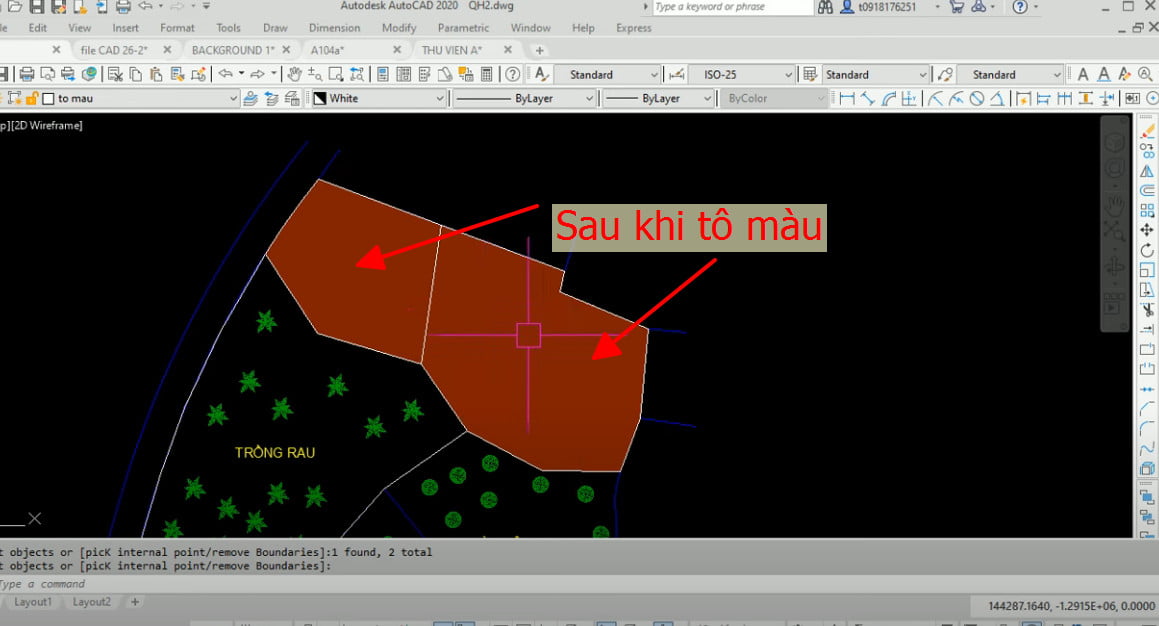Switch to the 'THU VIEN A*' drawing tab
Screen dimensions: 1159x626
452,50
